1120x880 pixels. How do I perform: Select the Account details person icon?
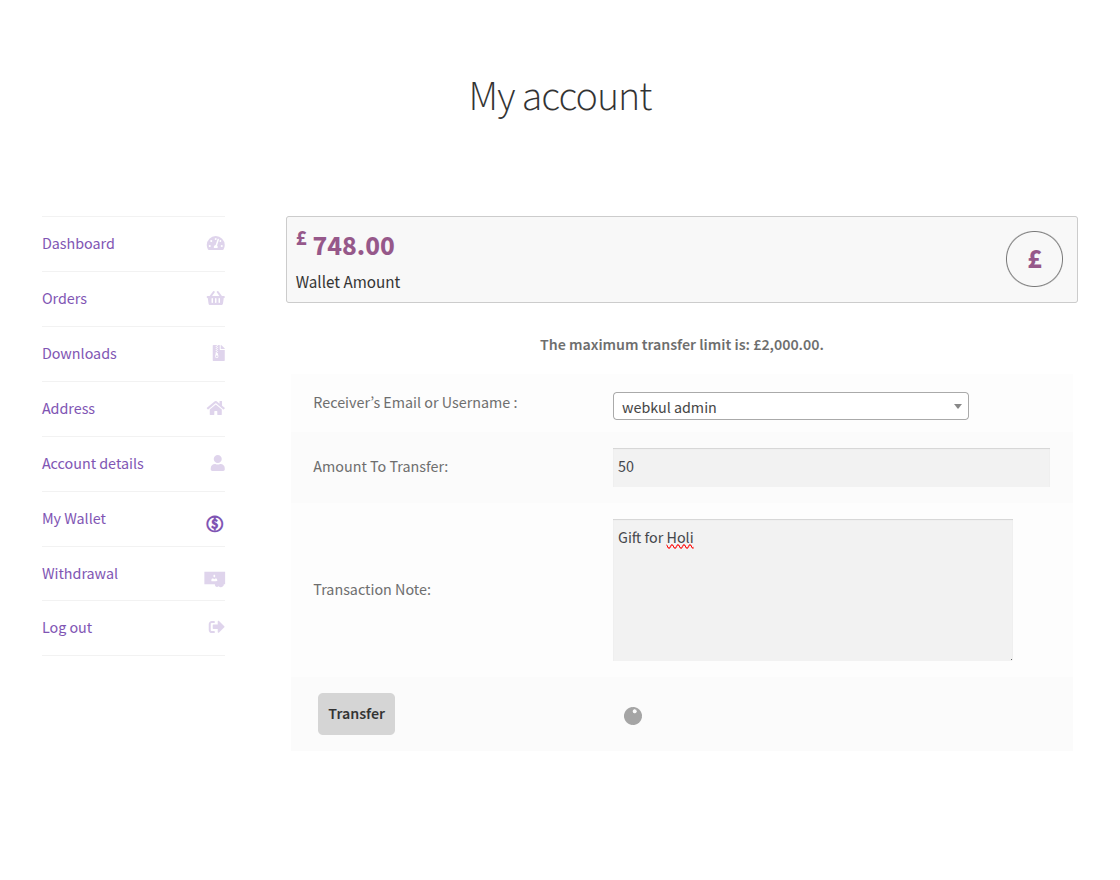pos(215,463)
